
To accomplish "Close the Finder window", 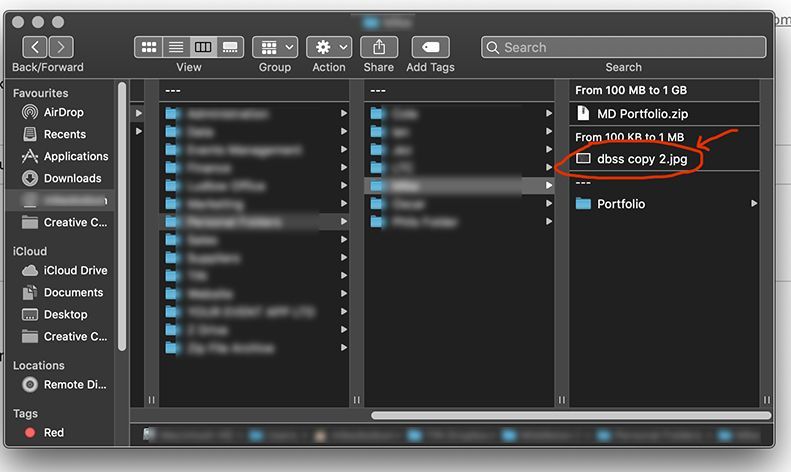I will pos(18,22).
